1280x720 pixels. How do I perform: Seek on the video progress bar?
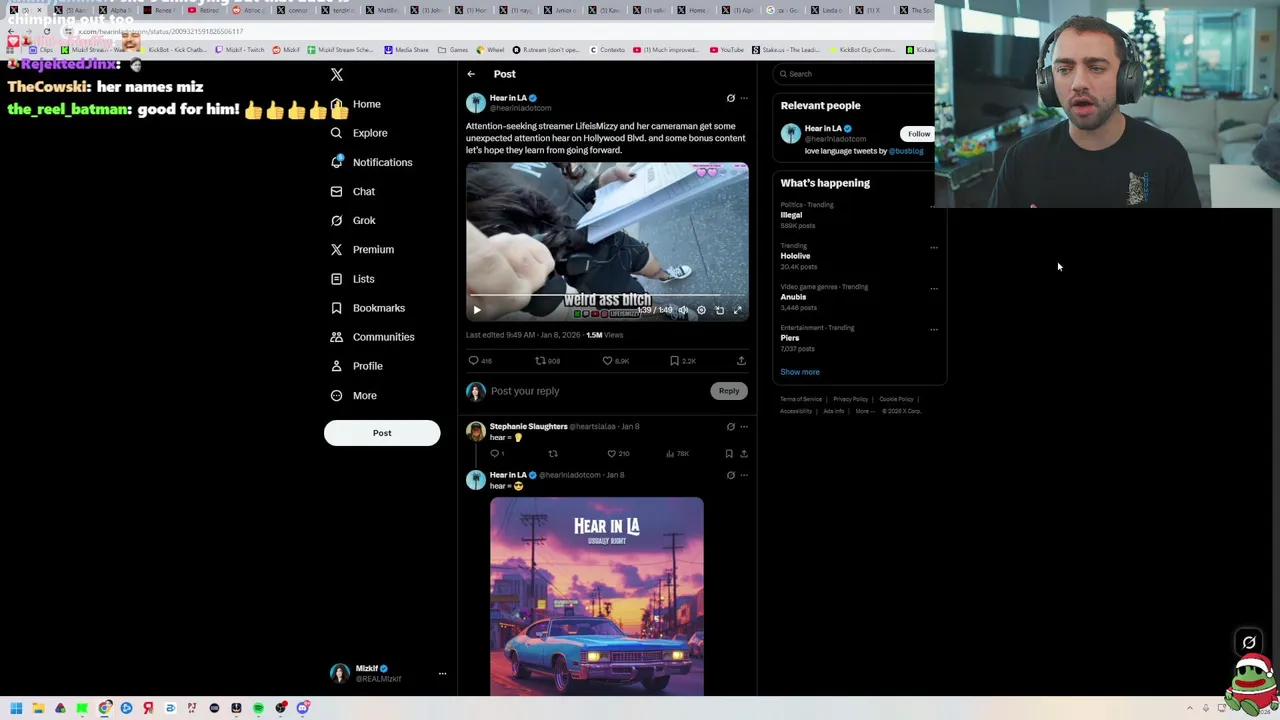coord(607,296)
